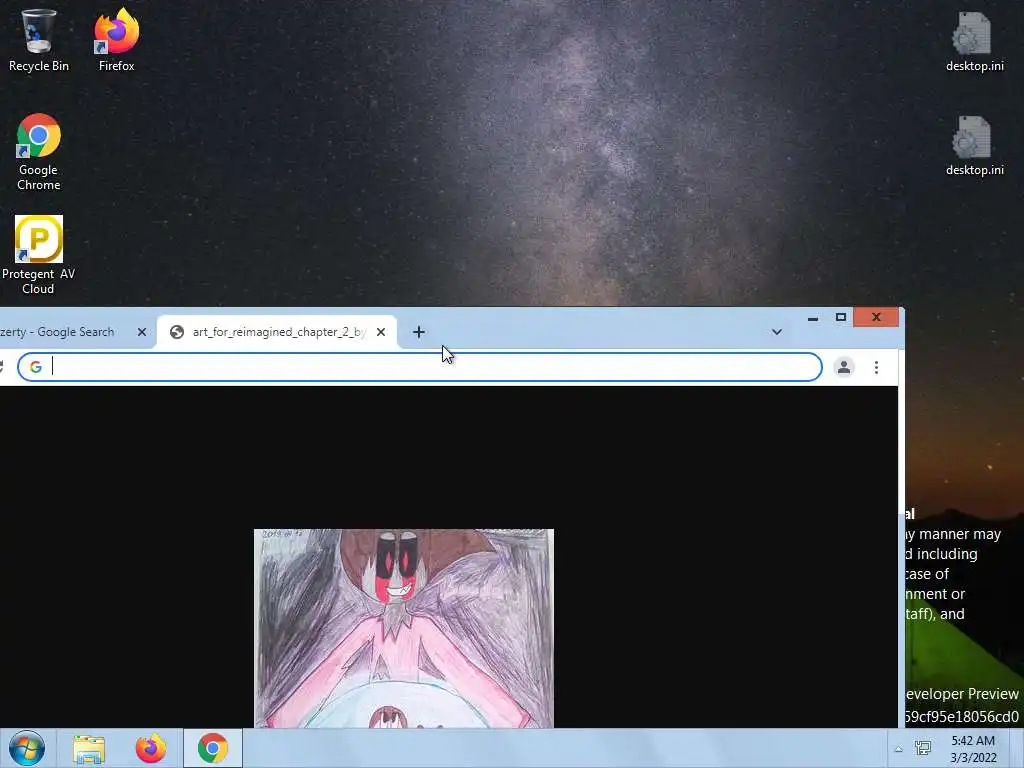
Task: Open the Chrome profile avatar menu
Action: 844,367
